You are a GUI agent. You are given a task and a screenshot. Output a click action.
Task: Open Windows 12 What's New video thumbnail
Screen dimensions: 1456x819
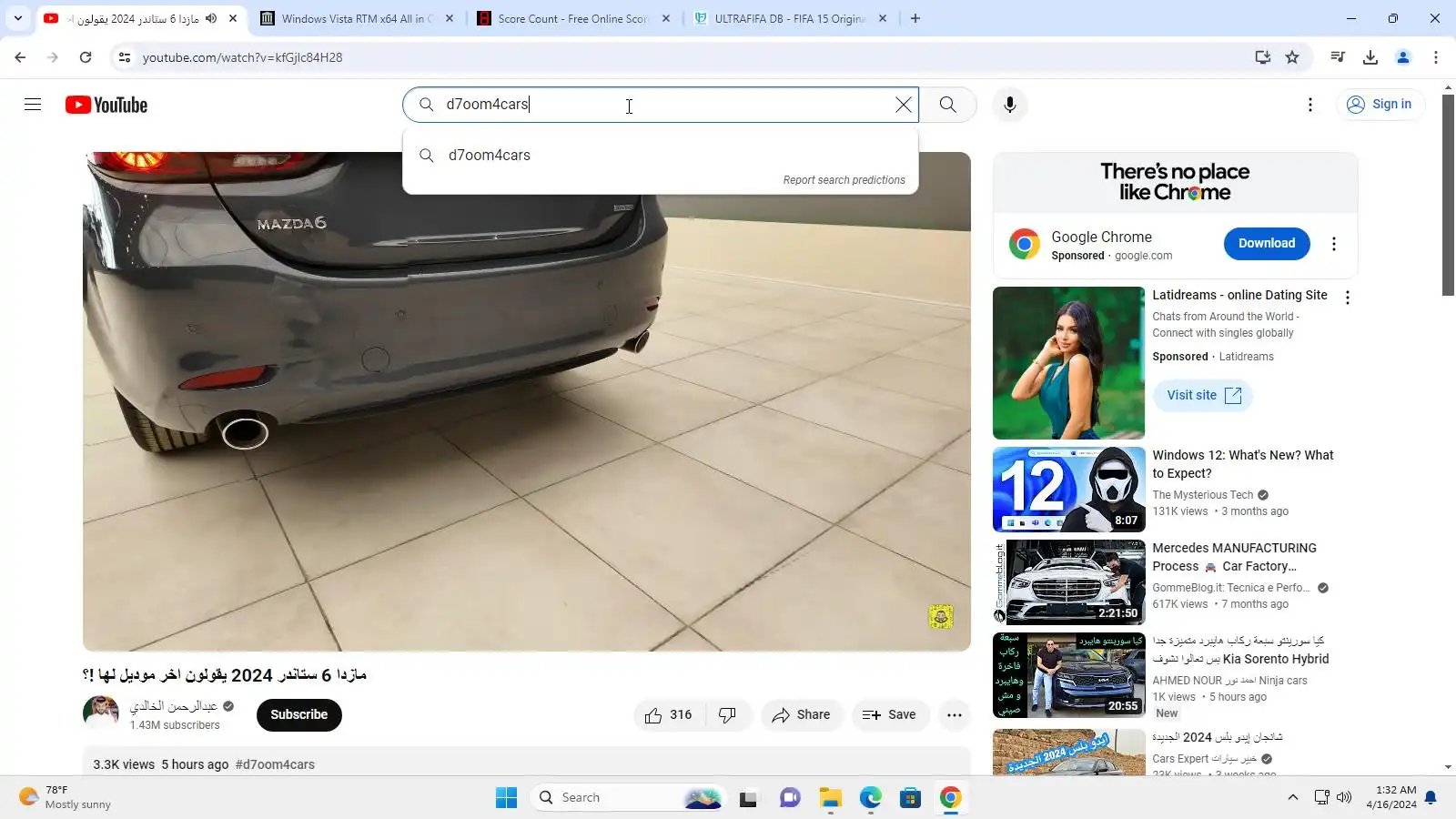[x=1068, y=490]
